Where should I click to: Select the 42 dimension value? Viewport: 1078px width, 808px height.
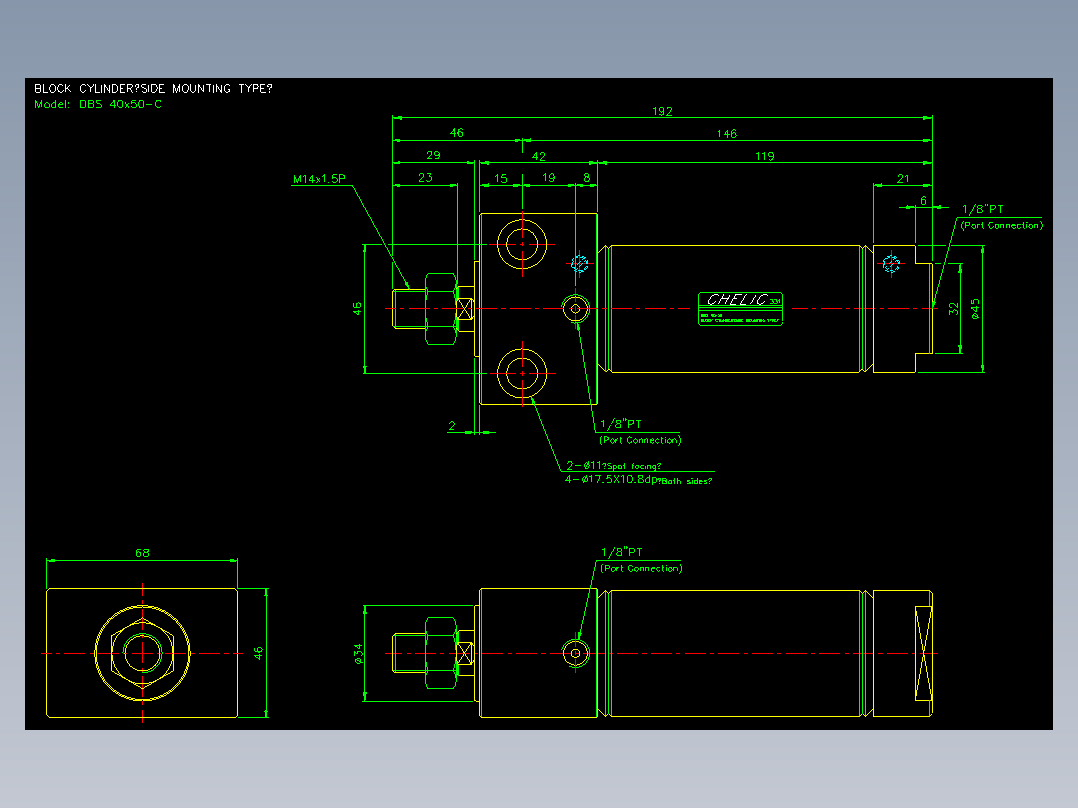click(x=538, y=156)
